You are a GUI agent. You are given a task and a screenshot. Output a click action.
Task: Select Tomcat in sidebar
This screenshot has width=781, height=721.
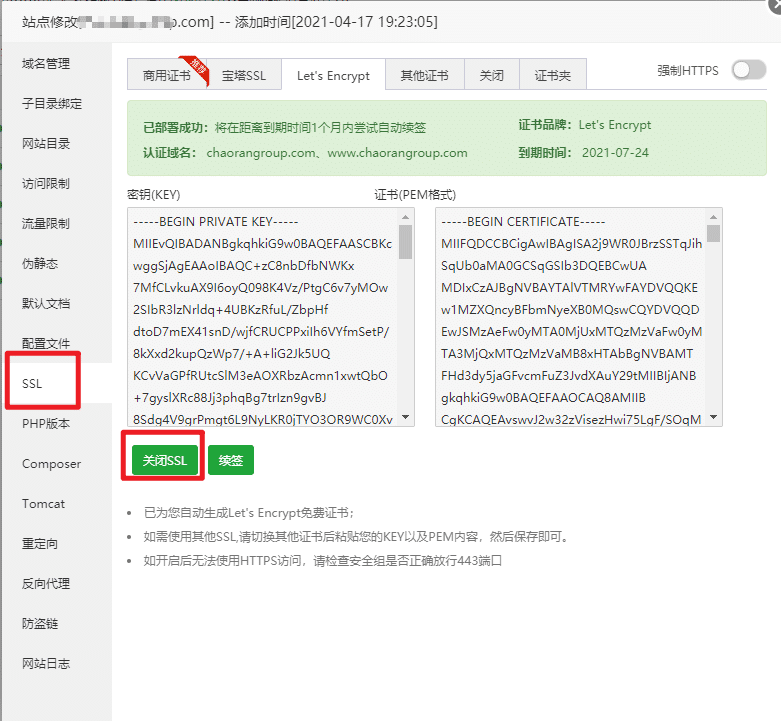43,503
